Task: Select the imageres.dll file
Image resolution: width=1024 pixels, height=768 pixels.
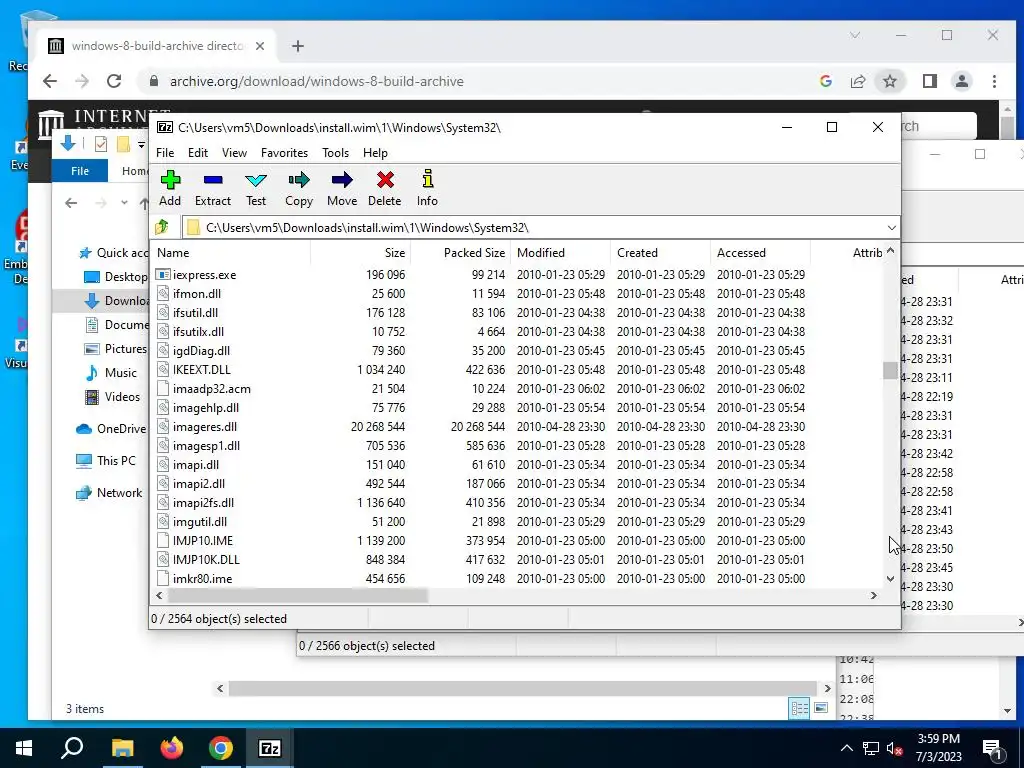Action: point(204,427)
